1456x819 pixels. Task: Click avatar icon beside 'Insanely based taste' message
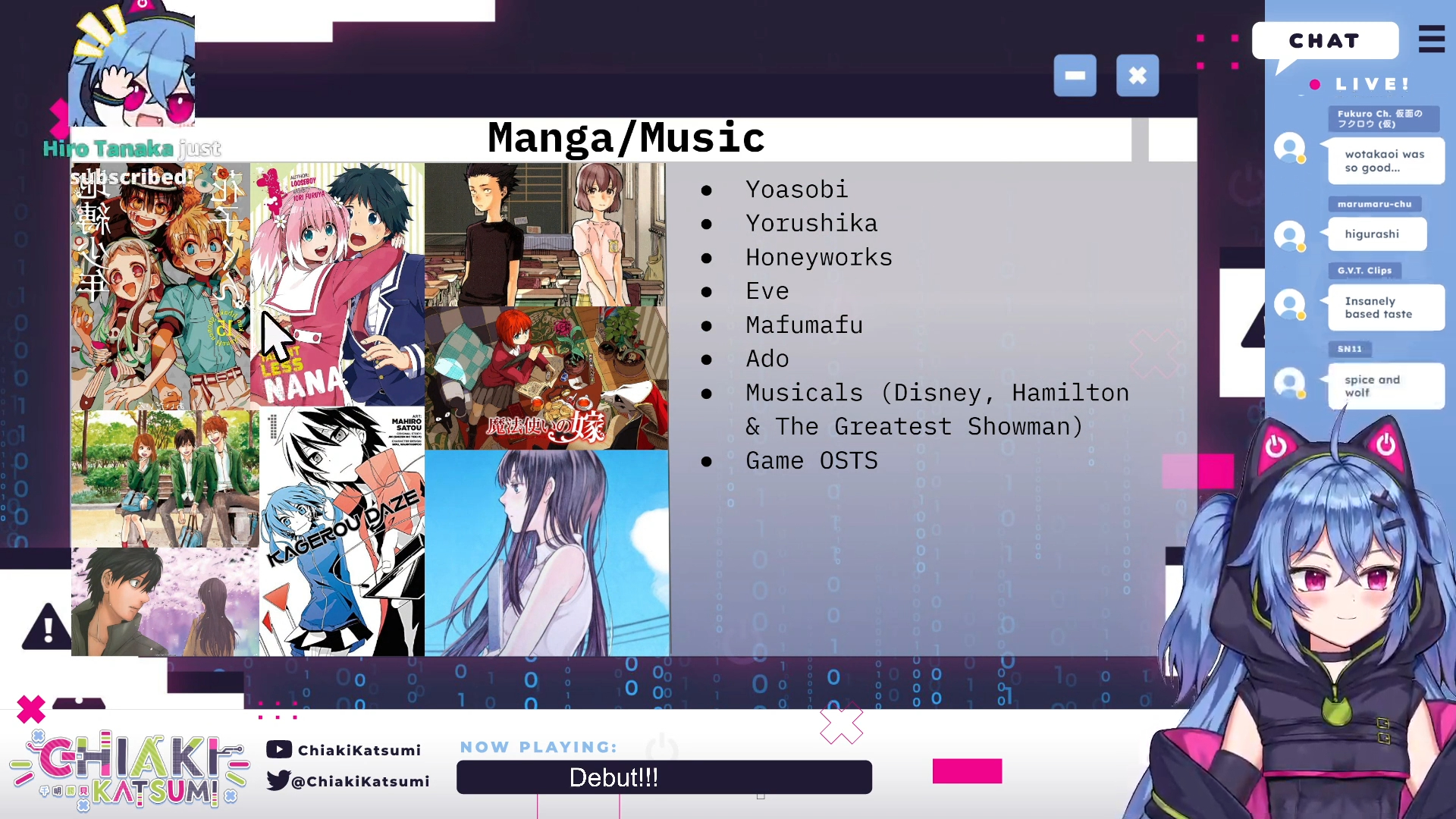click(1289, 305)
